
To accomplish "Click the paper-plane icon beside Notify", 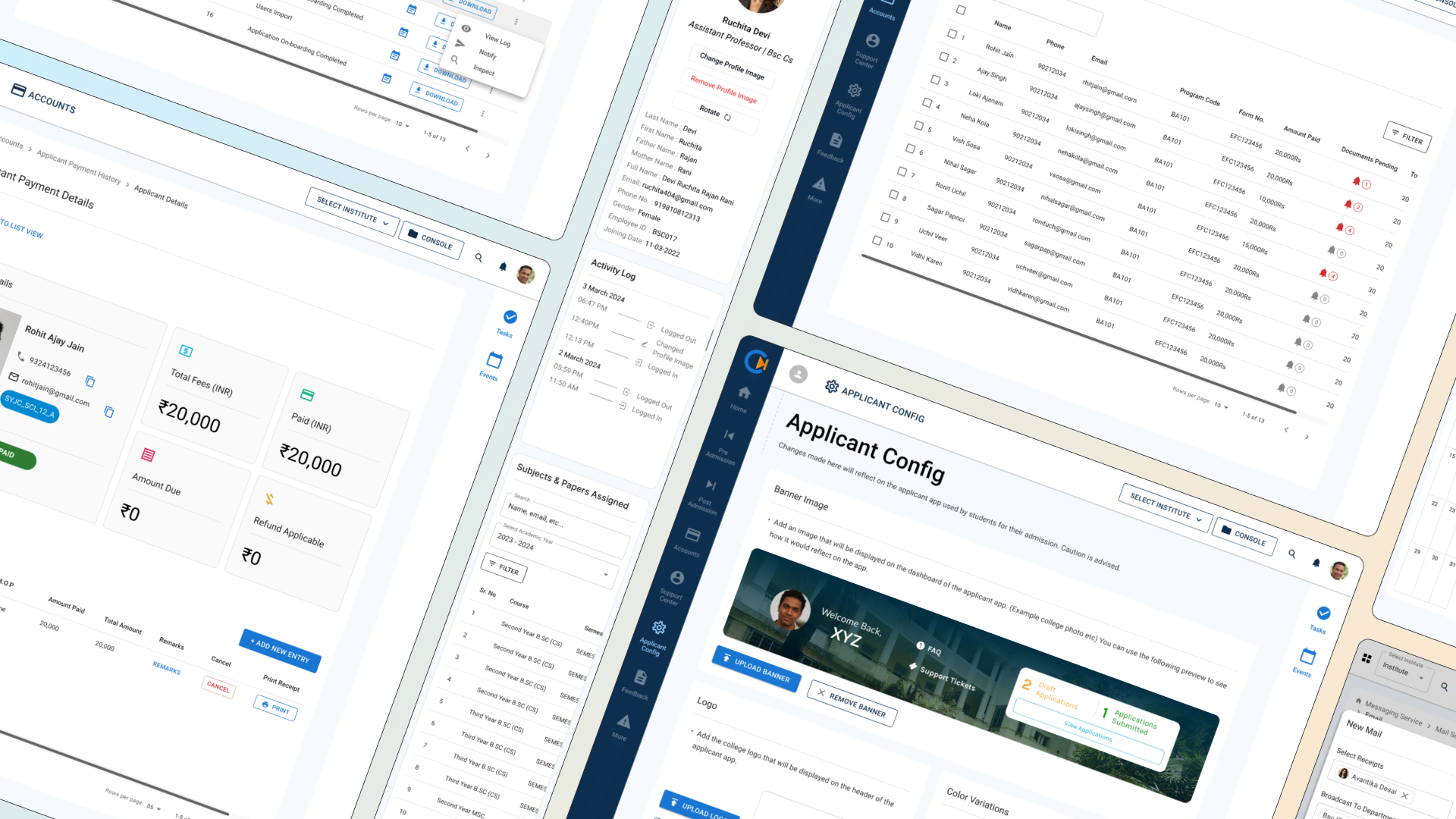I will pos(460,43).
